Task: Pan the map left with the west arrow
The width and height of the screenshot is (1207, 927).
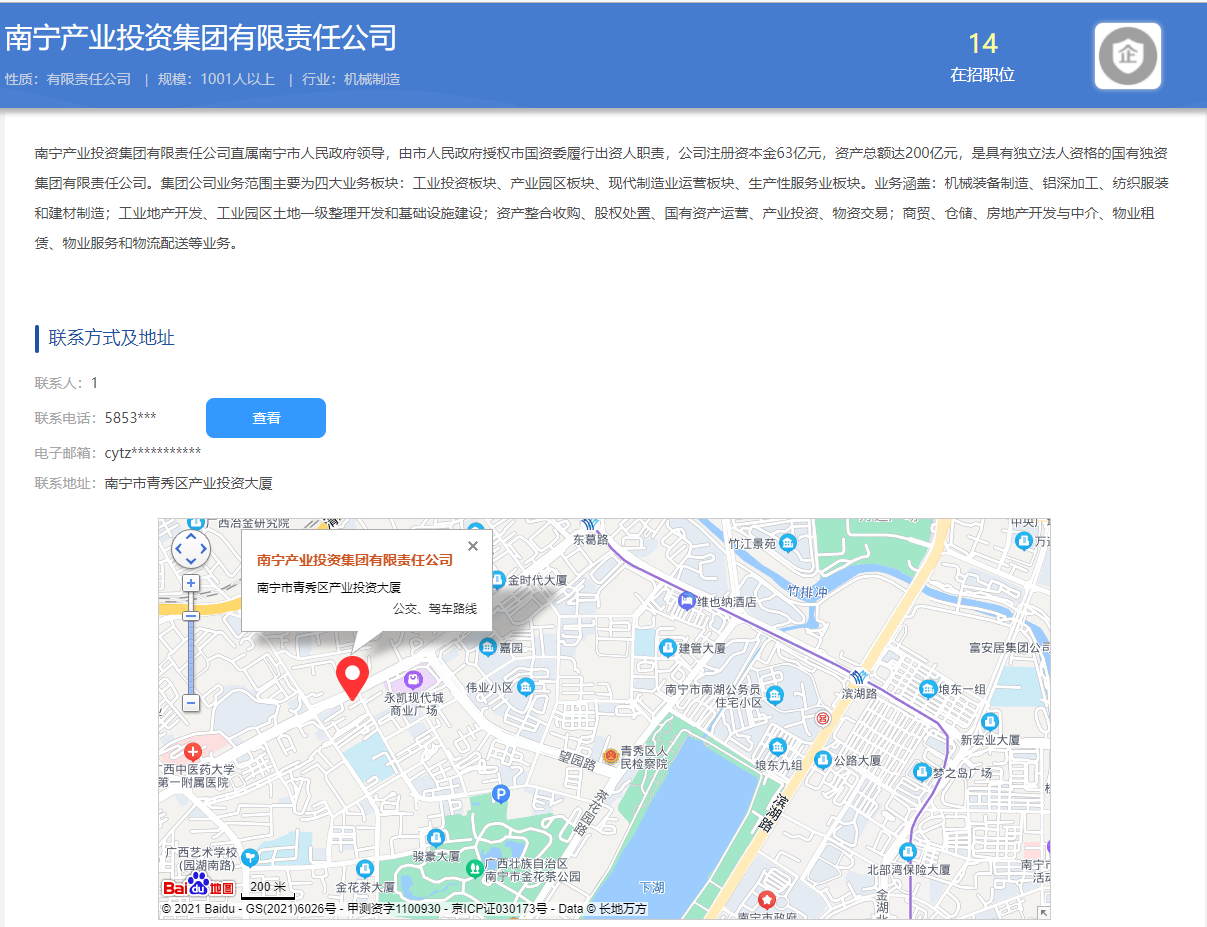Action: pos(178,549)
